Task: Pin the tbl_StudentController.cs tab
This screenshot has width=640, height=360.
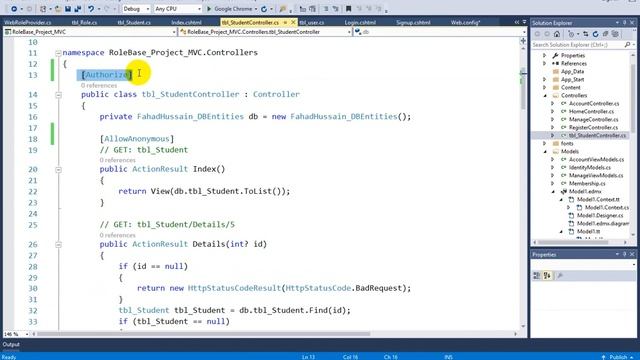Action: (285, 22)
